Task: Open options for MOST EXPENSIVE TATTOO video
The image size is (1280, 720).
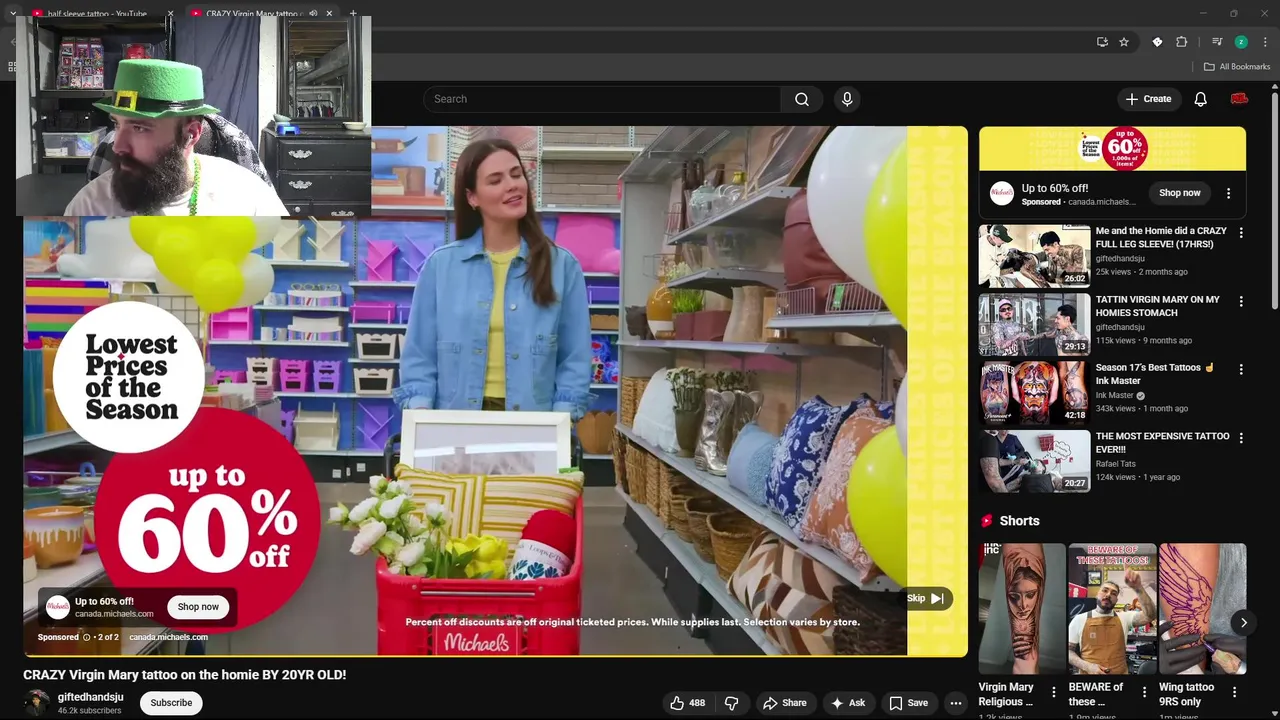Action: [x=1241, y=438]
